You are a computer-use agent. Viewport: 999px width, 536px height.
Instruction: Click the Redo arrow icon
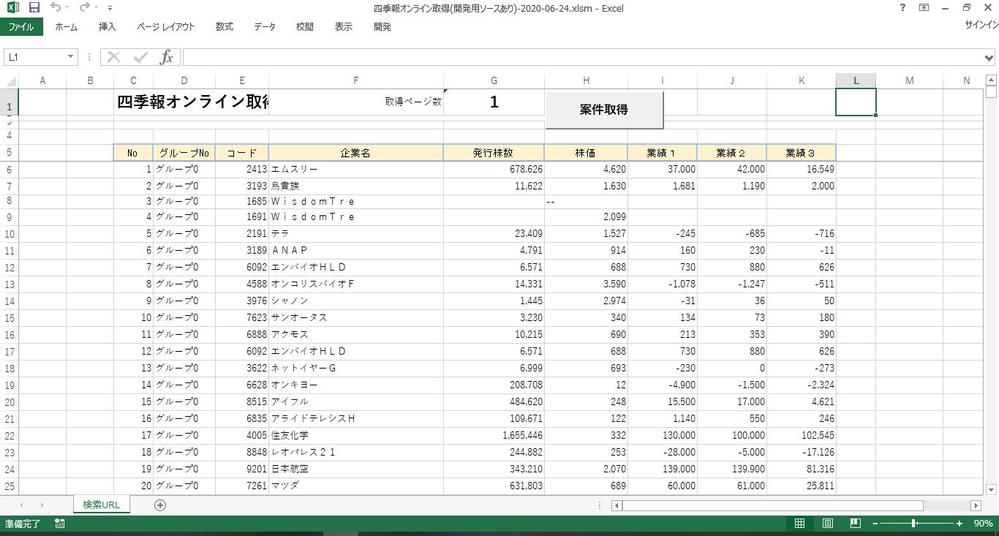click(x=85, y=8)
